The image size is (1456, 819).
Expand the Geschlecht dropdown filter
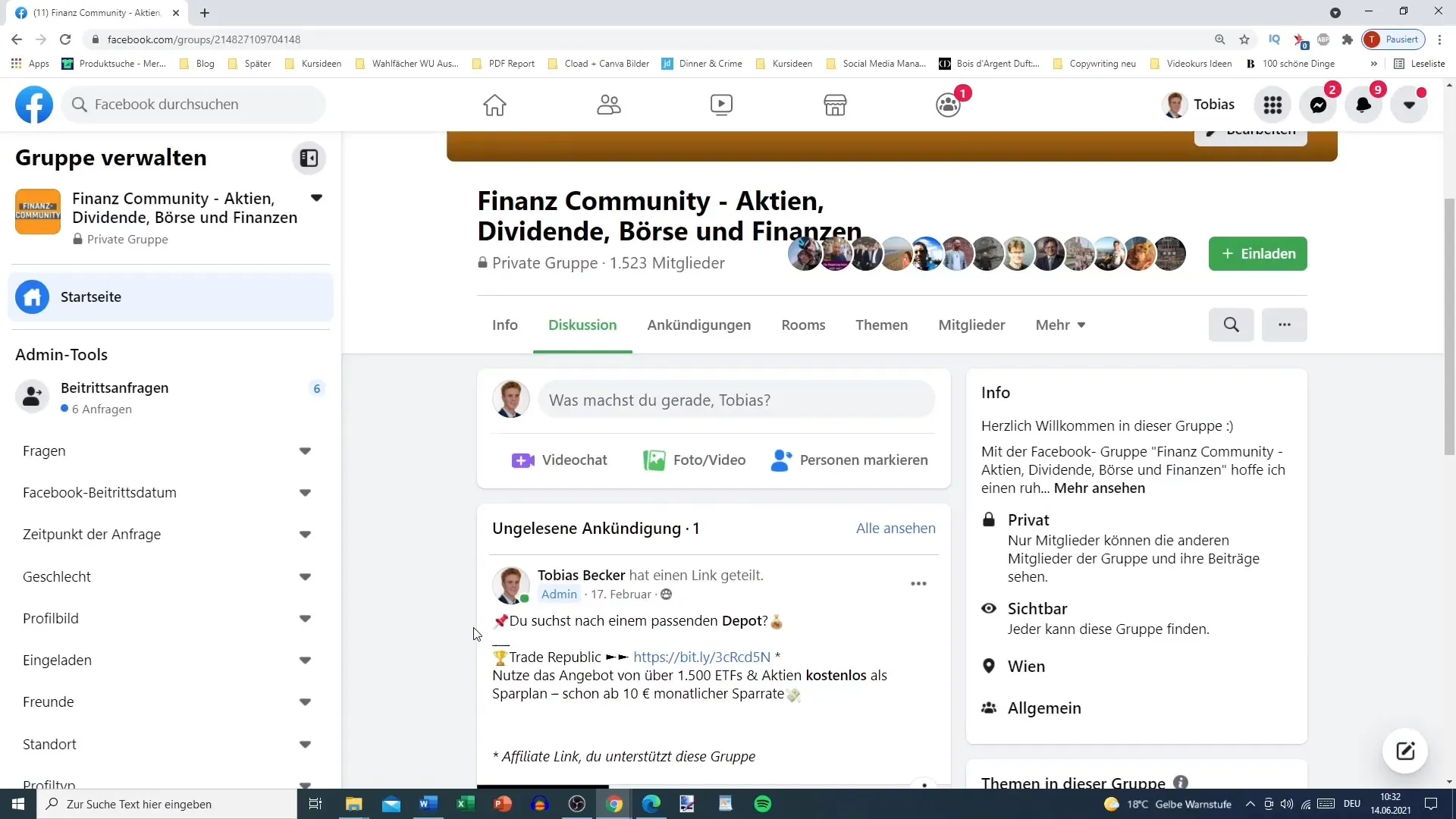click(306, 576)
